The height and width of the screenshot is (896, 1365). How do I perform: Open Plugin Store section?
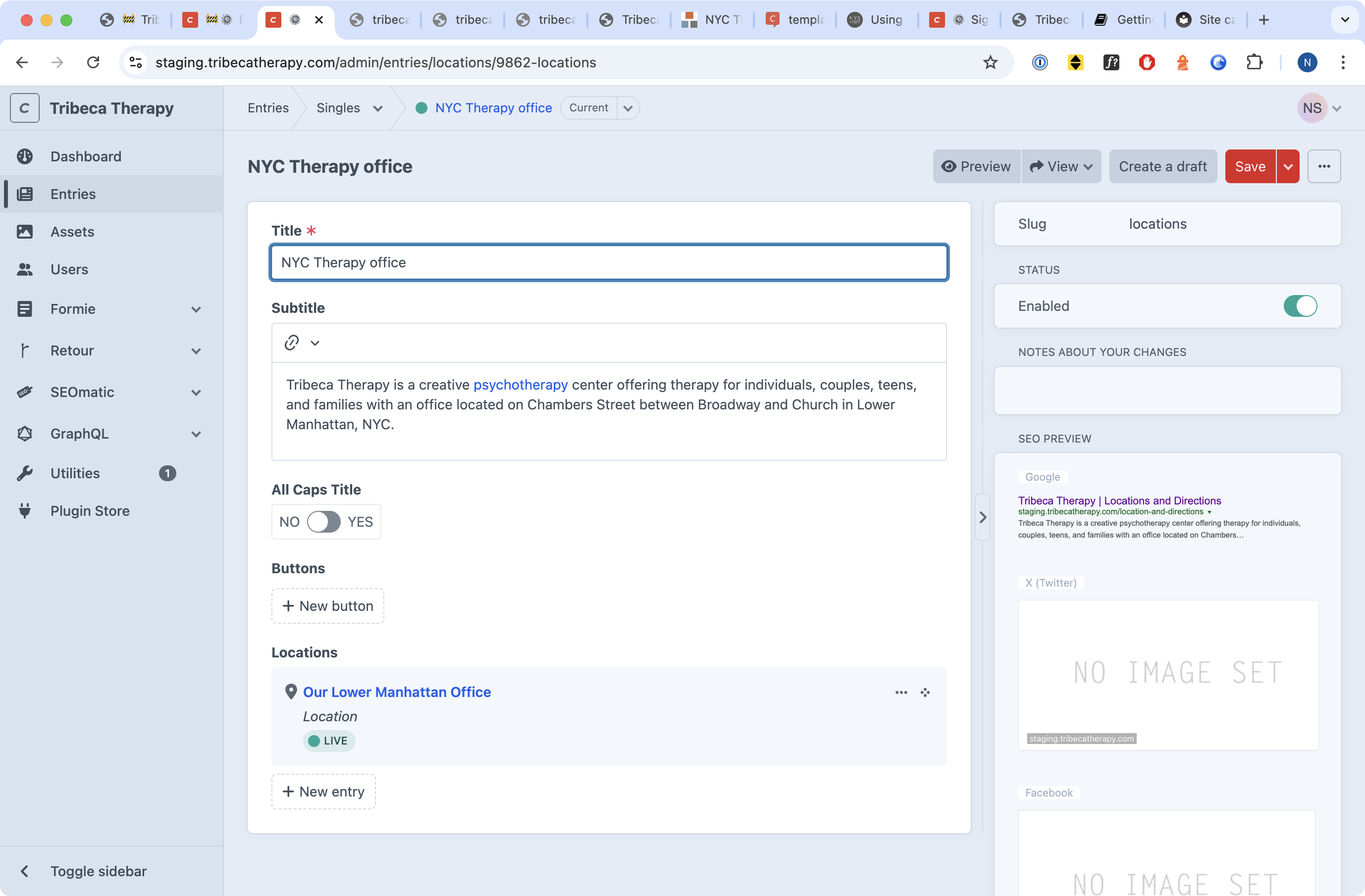pyautogui.click(x=90, y=511)
